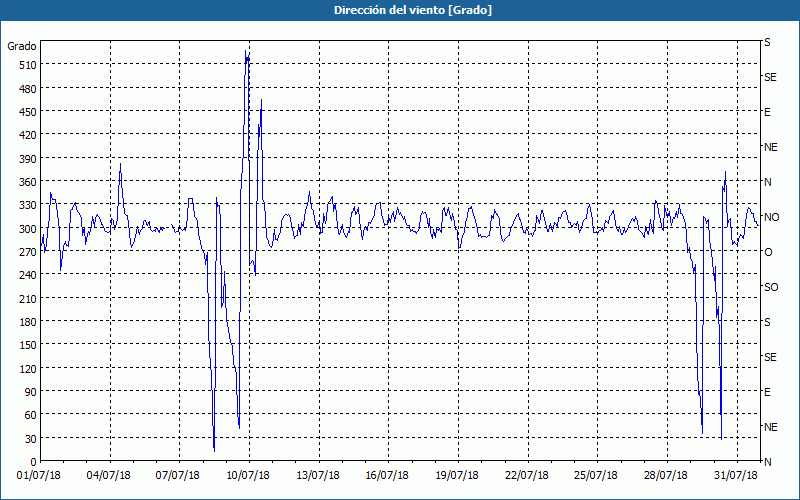The height and width of the screenshot is (500, 800).
Task: Click the date label 19/07/18
Action: tap(457, 476)
